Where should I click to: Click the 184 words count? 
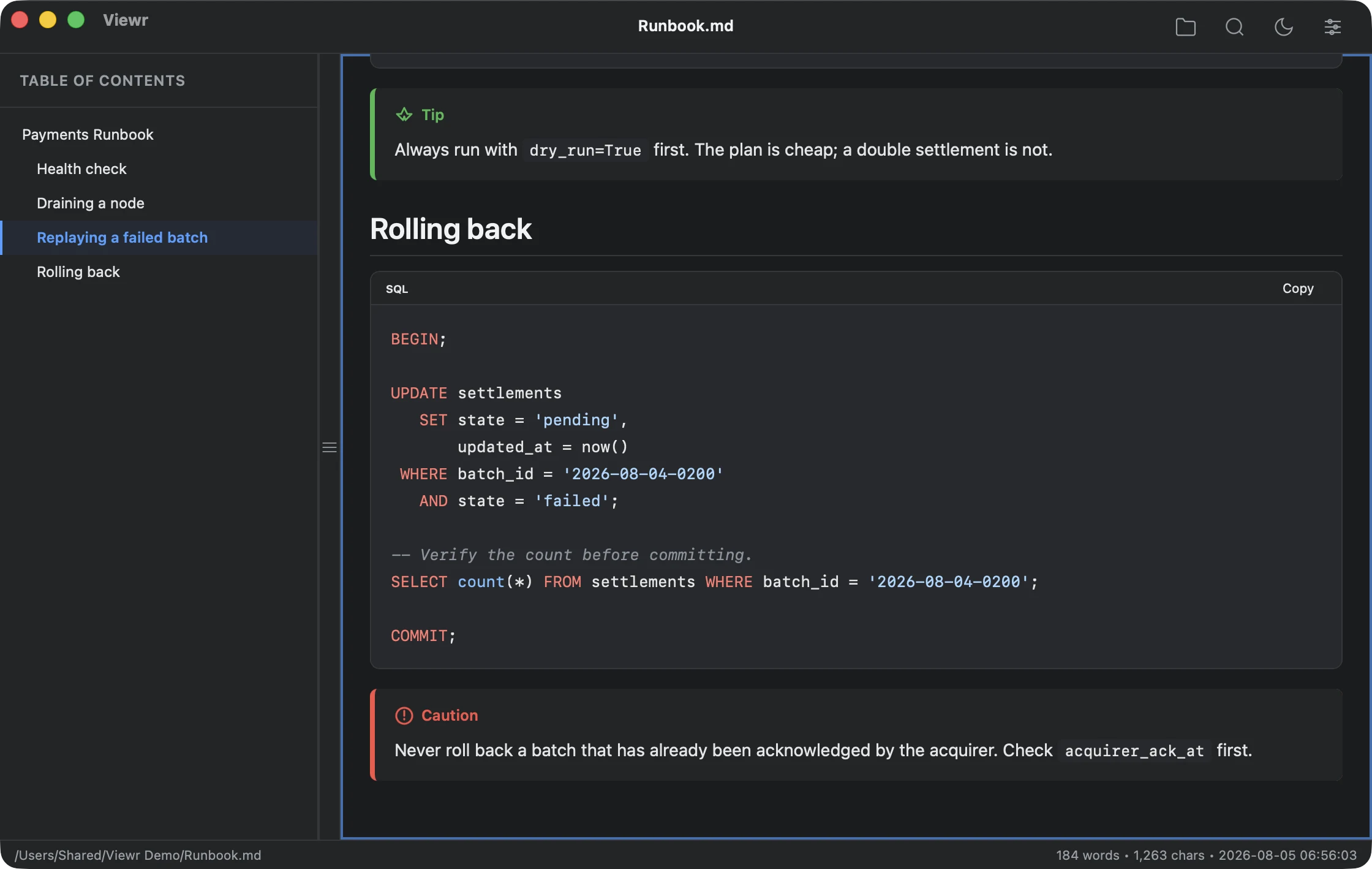point(1087,855)
